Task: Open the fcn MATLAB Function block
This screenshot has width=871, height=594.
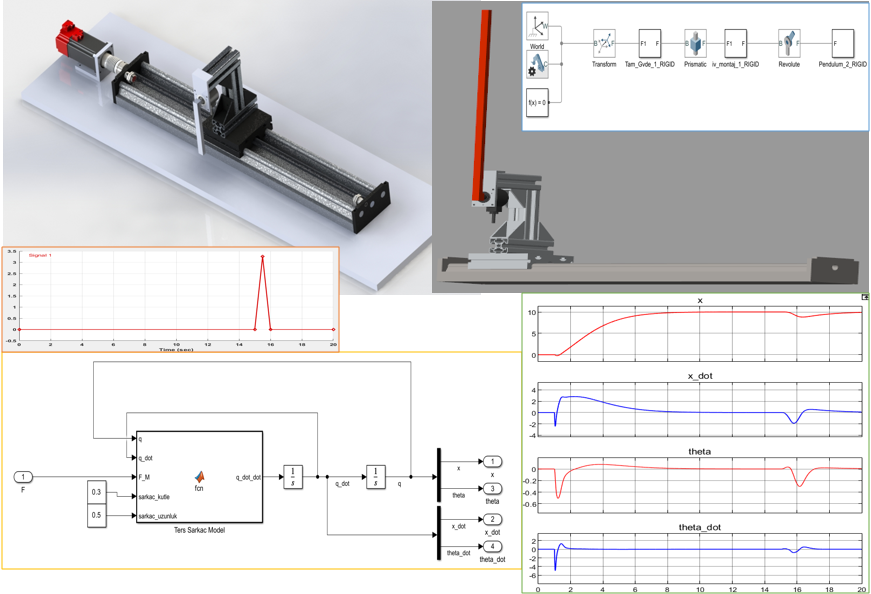Action: point(199,478)
